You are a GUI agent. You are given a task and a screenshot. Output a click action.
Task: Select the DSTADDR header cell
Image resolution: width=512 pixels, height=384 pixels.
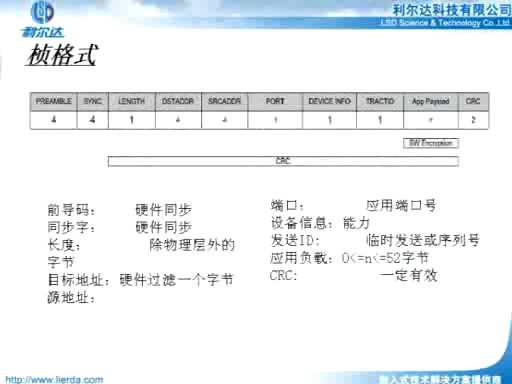click(178, 101)
